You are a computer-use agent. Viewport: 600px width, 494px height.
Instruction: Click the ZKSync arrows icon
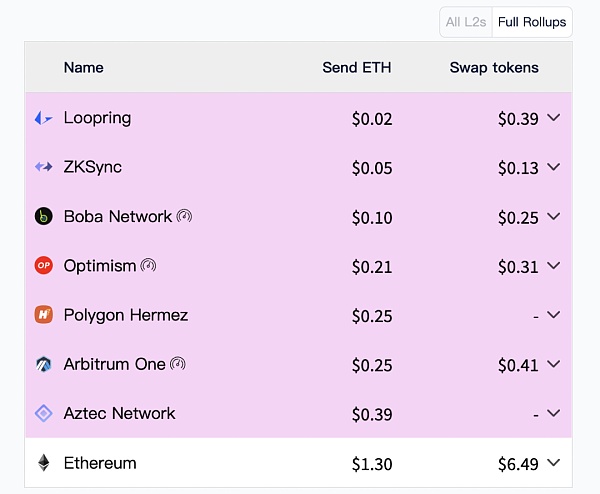click(x=43, y=167)
